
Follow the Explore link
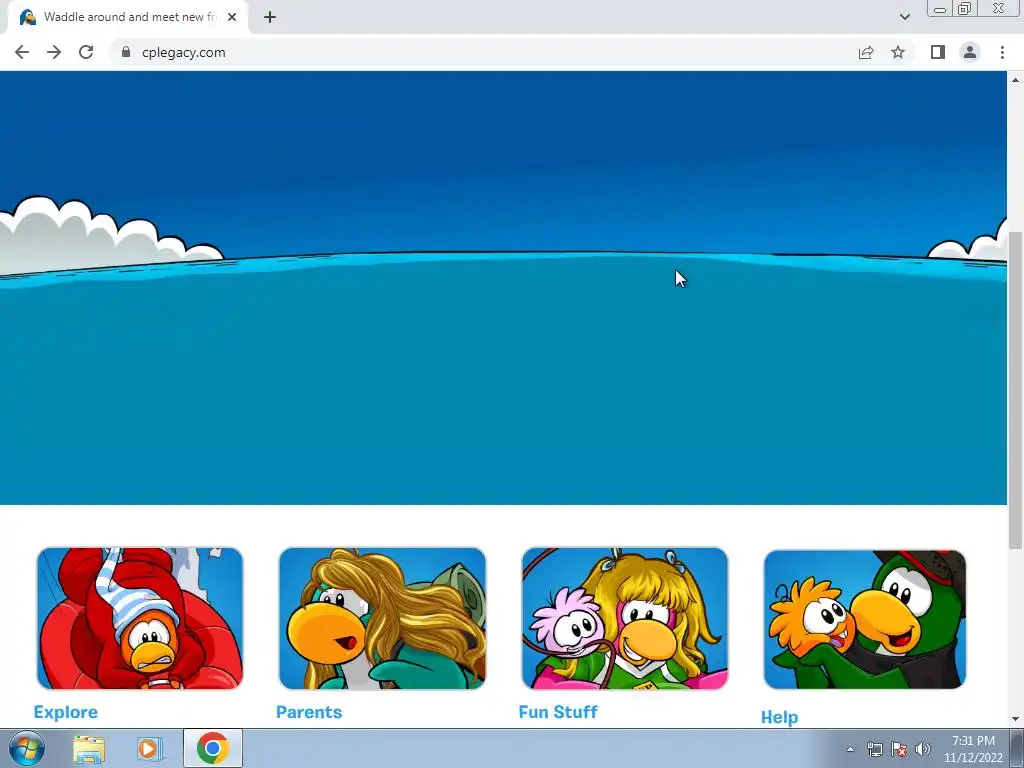pyautogui.click(x=66, y=712)
